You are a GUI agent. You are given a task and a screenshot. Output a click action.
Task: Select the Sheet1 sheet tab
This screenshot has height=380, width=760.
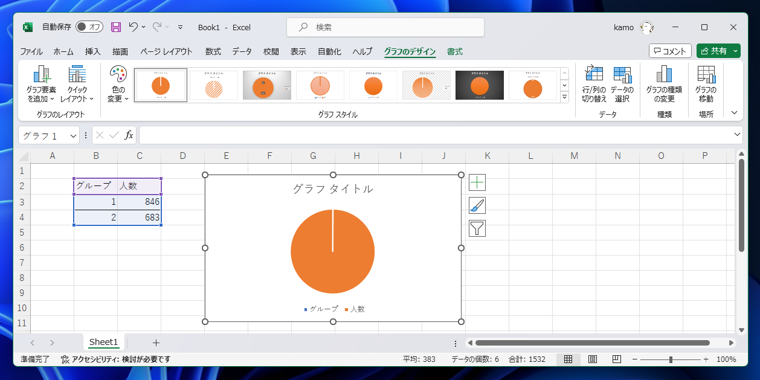pos(104,342)
